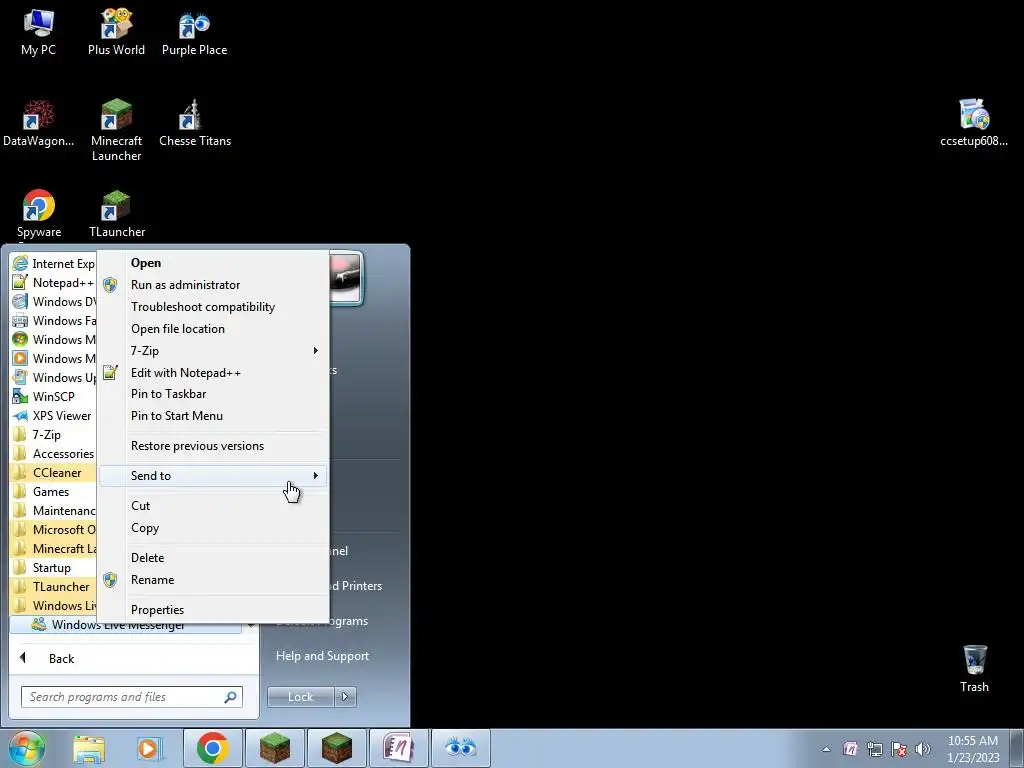Click the blue eyes taskbar icon
Screen dimensions: 1024x768
coord(460,748)
